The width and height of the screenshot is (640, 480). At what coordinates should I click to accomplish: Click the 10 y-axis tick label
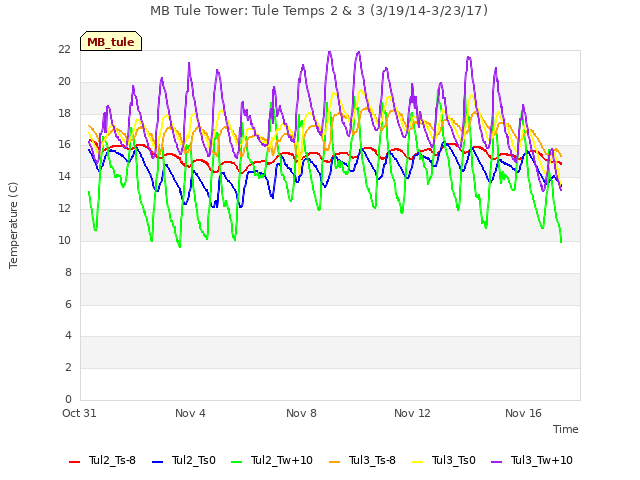64,240
